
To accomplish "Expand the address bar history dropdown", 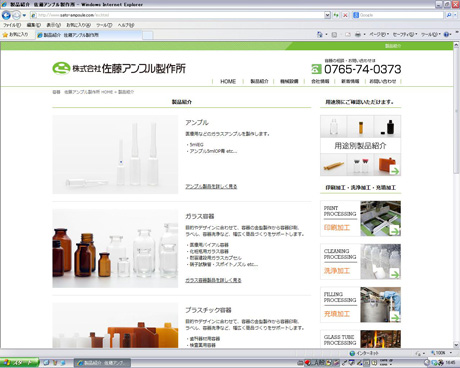I will click(327, 15).
